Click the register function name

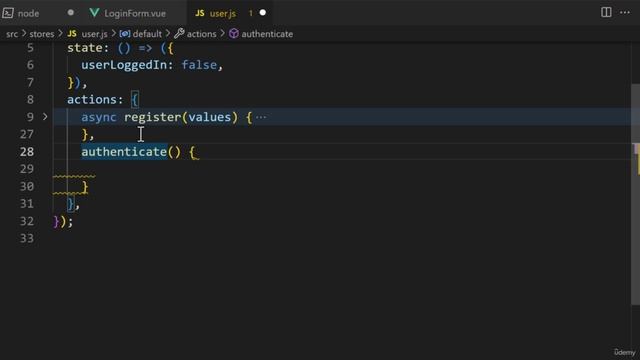click(x=152, y=117)
